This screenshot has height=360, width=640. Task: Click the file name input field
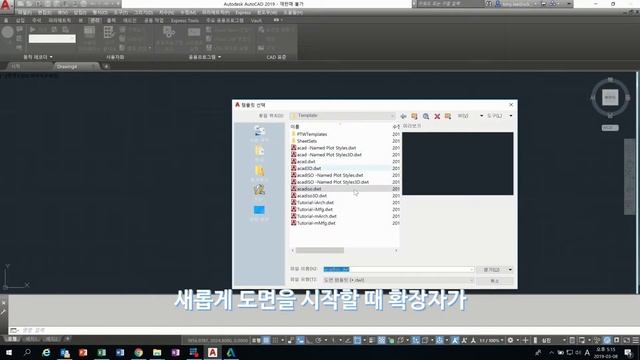[x=398, y=269]
